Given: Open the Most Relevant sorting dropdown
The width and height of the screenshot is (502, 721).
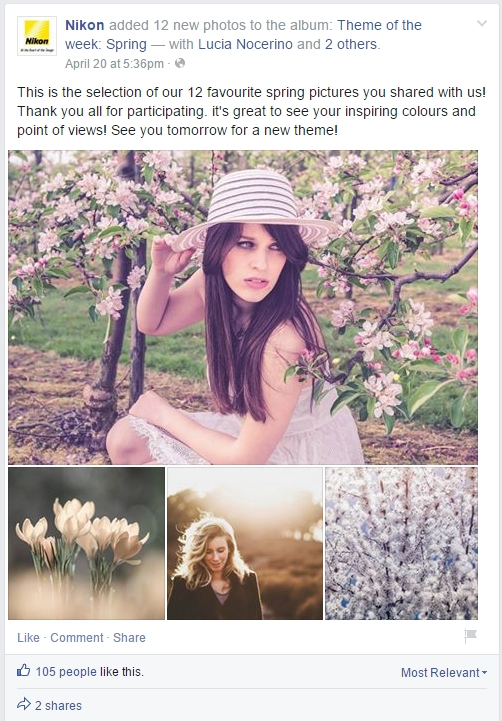Looking at the screenshot, I should pyautogui.click(x=444, y=673).
